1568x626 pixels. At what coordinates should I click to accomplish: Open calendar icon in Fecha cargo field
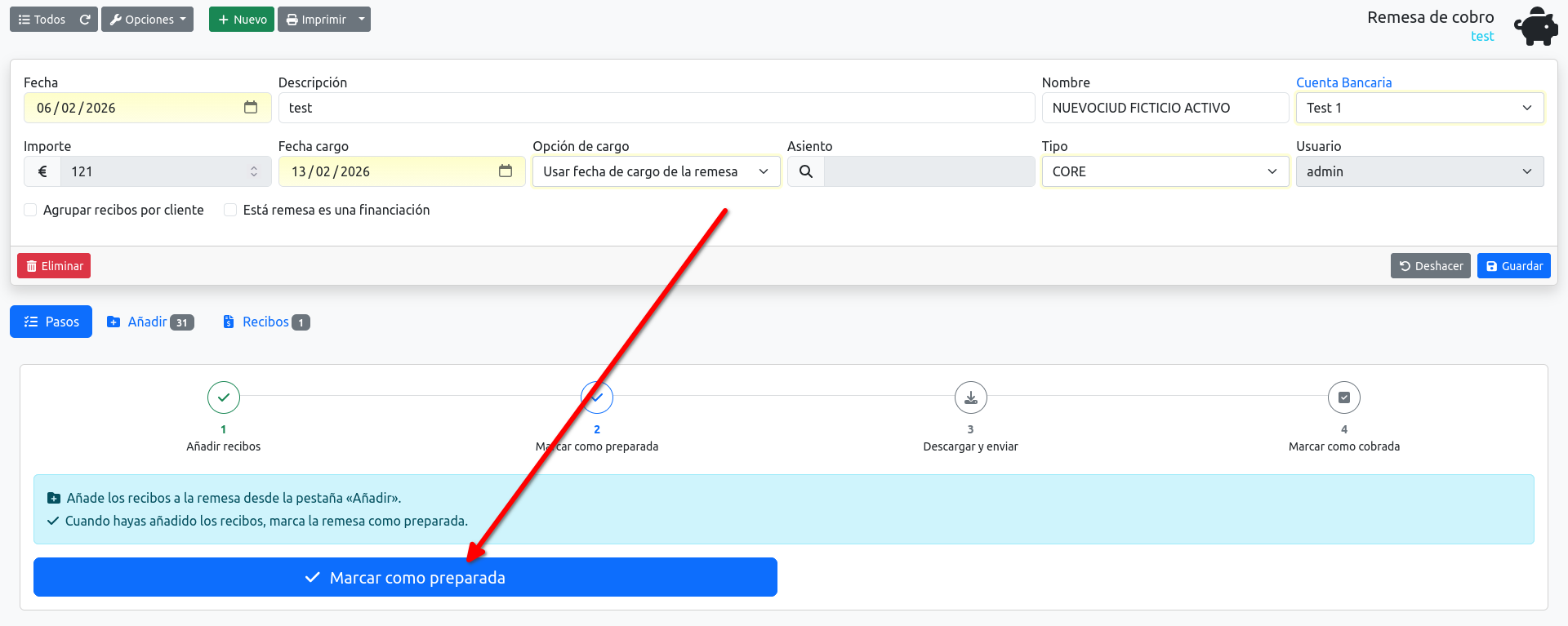(x=506, y=171)
